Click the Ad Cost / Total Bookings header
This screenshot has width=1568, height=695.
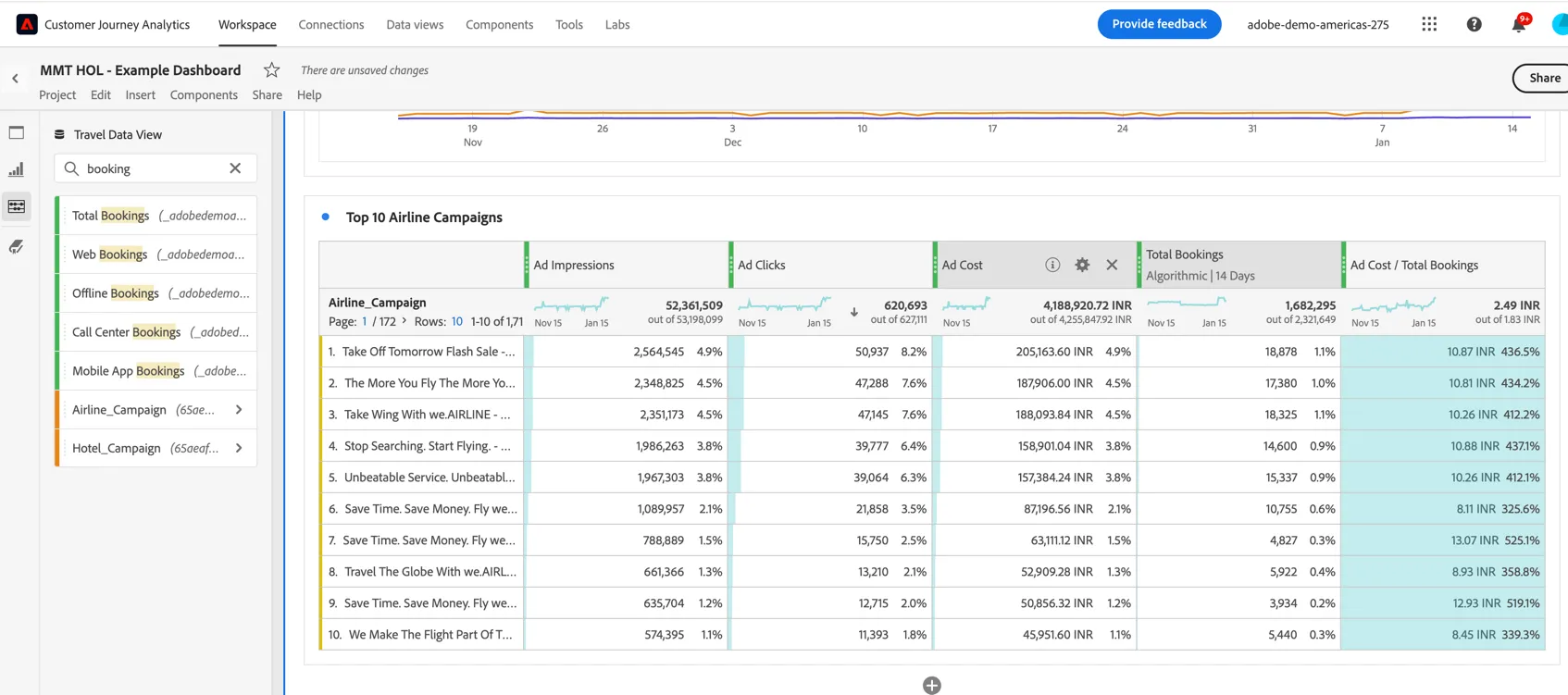pyautogui.click(x=1413, y=265)
